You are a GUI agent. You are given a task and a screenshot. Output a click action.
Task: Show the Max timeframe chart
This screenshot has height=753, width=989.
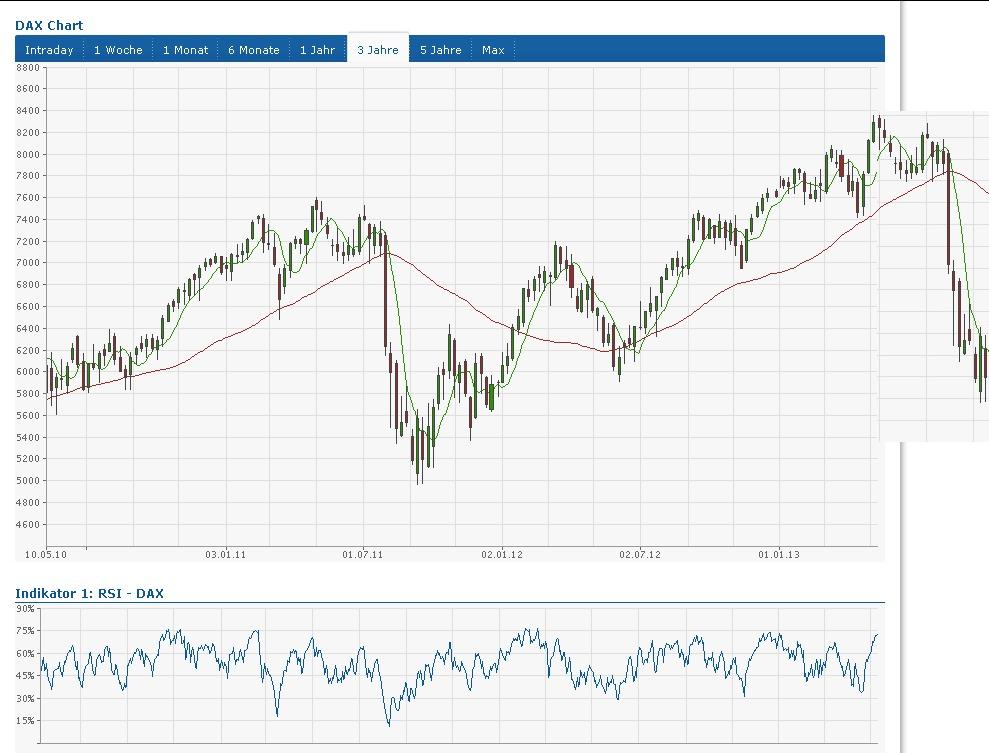[x=493, y=50]
